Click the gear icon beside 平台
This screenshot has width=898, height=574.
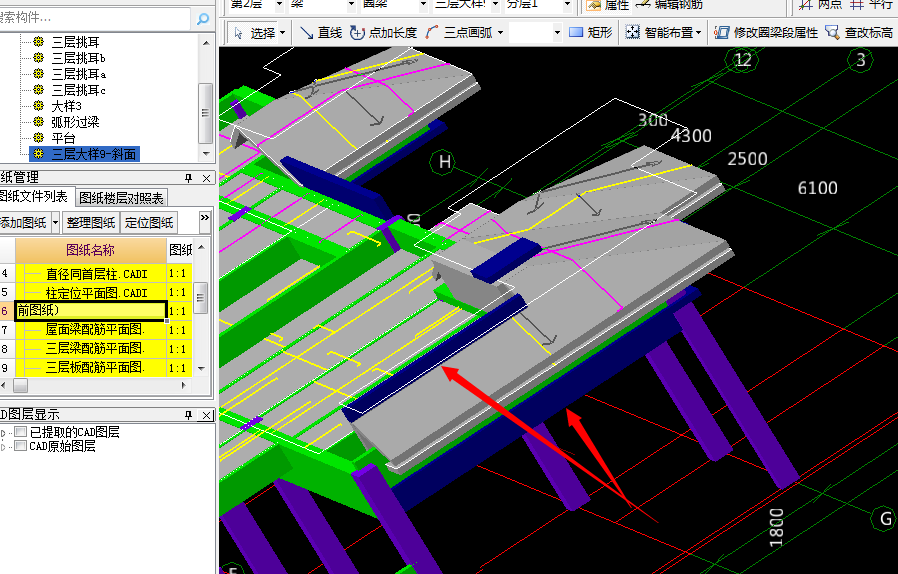38,137
